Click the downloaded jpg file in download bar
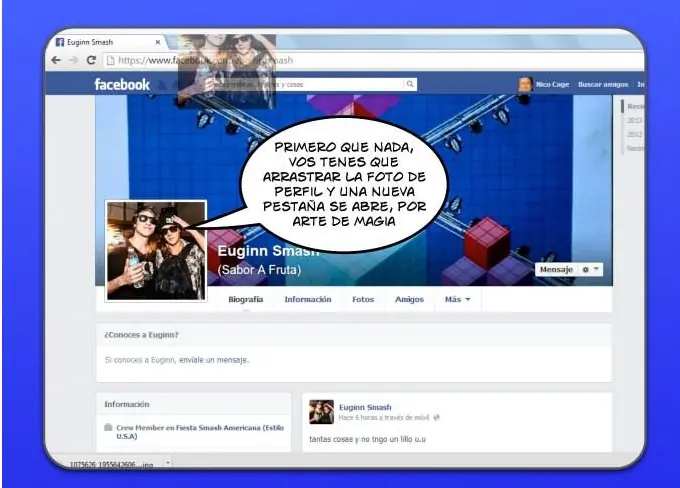Viewport: 680px width, 488px height. click(111, 464)
